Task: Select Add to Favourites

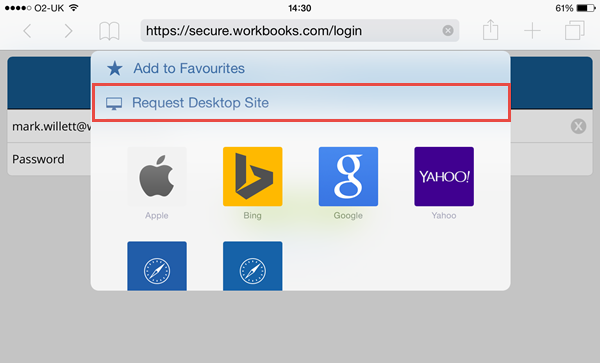Action: coord(300,68)
